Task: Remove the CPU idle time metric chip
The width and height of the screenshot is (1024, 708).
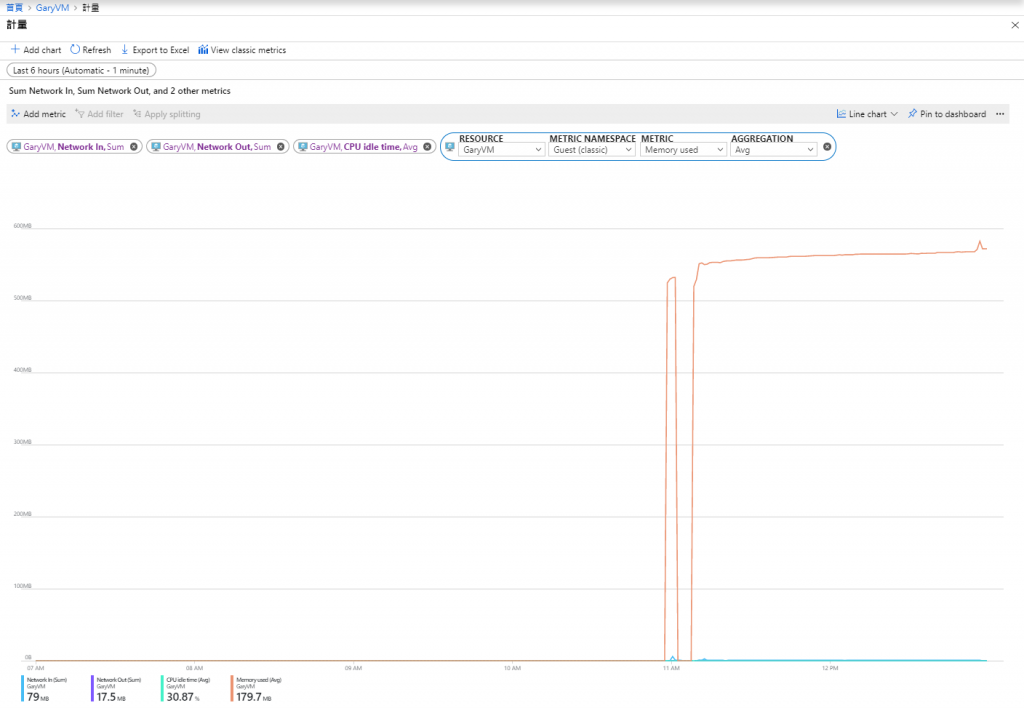Action: (x=427, y=147)
